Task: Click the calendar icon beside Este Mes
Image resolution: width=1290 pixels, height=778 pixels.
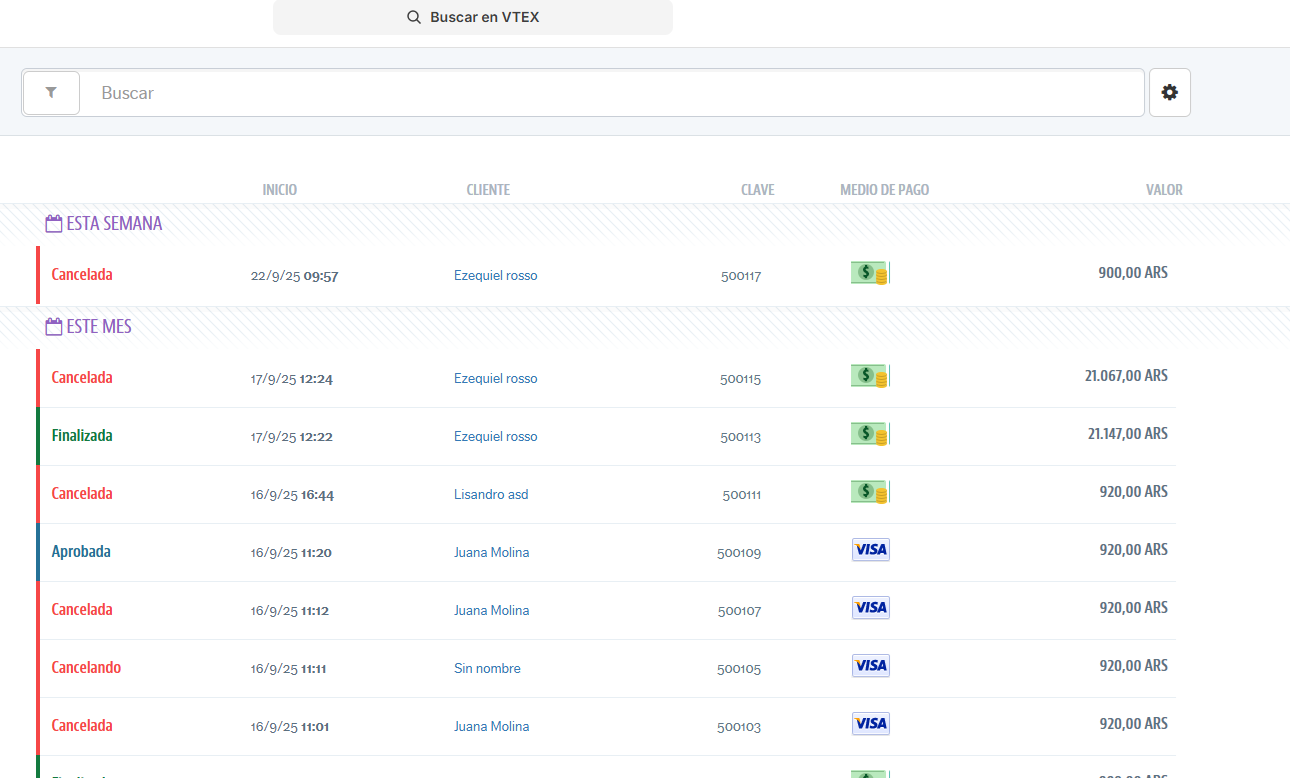Action: [x=54, y=327]
